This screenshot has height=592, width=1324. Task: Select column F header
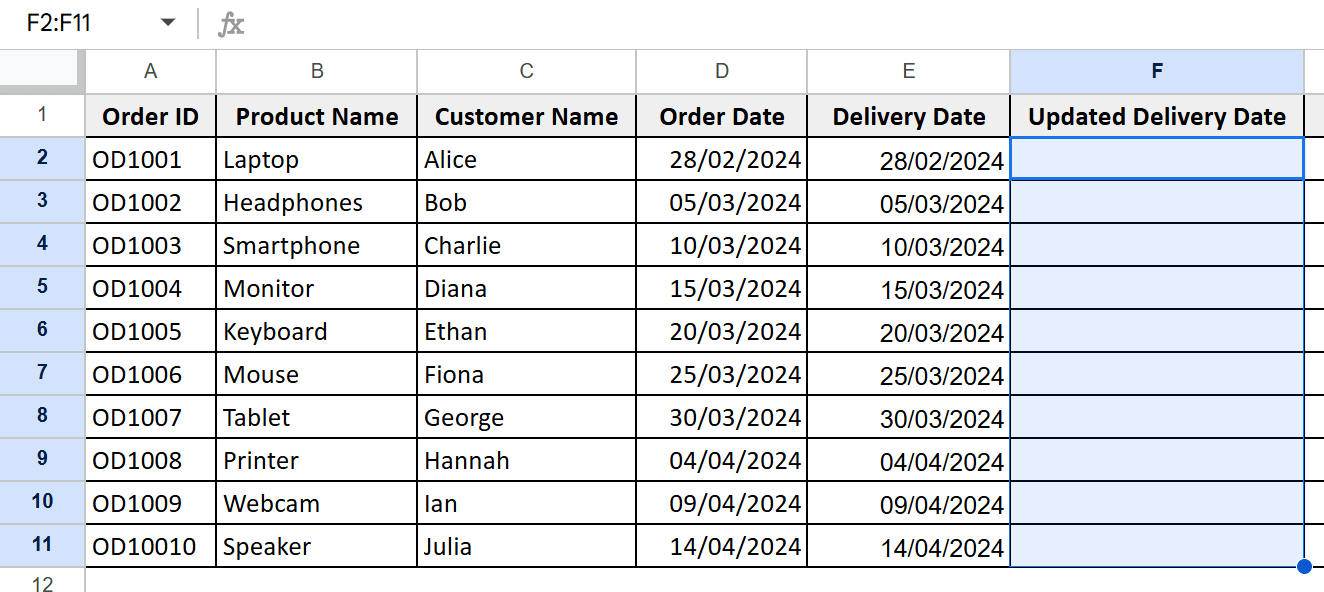click(1157, 71)
